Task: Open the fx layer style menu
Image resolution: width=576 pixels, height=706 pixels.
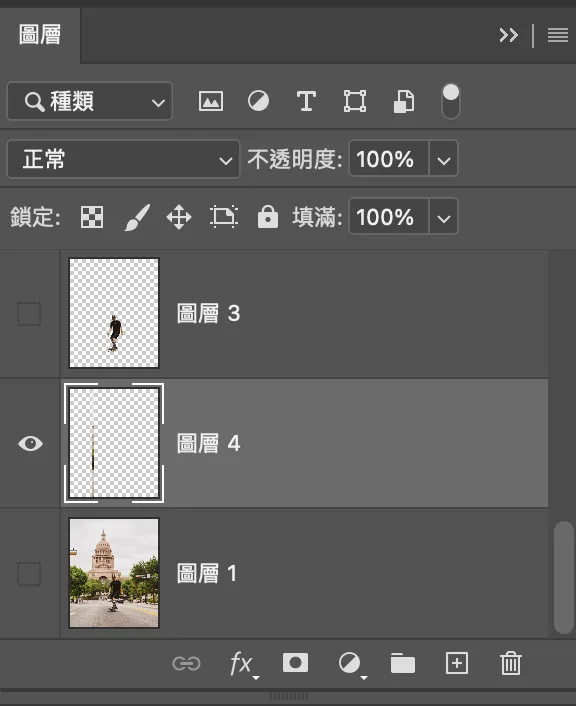Action: [243, 664]
